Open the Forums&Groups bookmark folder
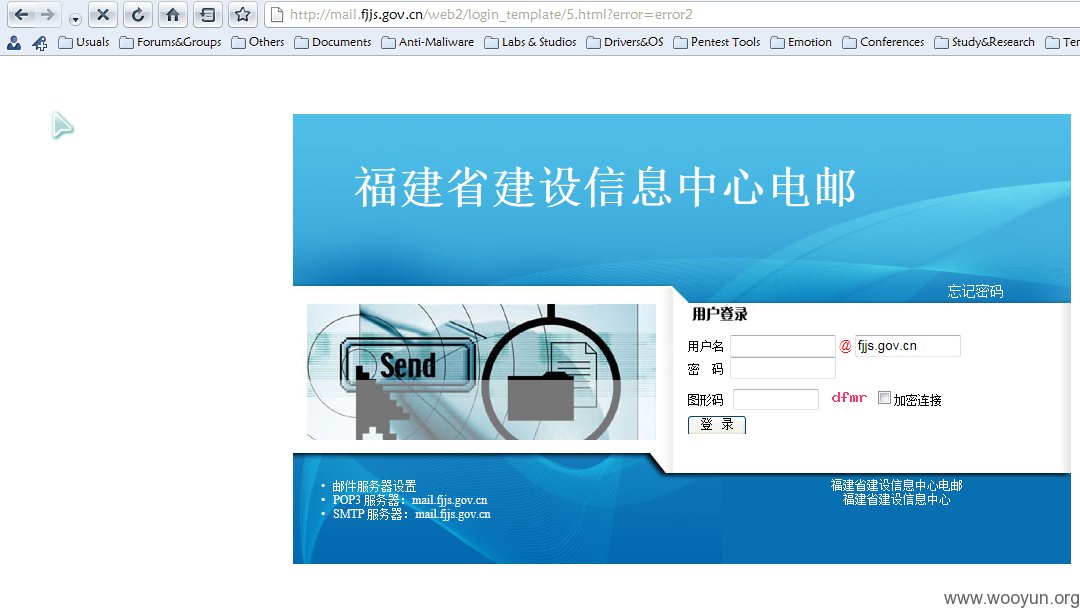The height and width of the screenshot is (608, 1080). pyautogui.click(x=170, y=42)
